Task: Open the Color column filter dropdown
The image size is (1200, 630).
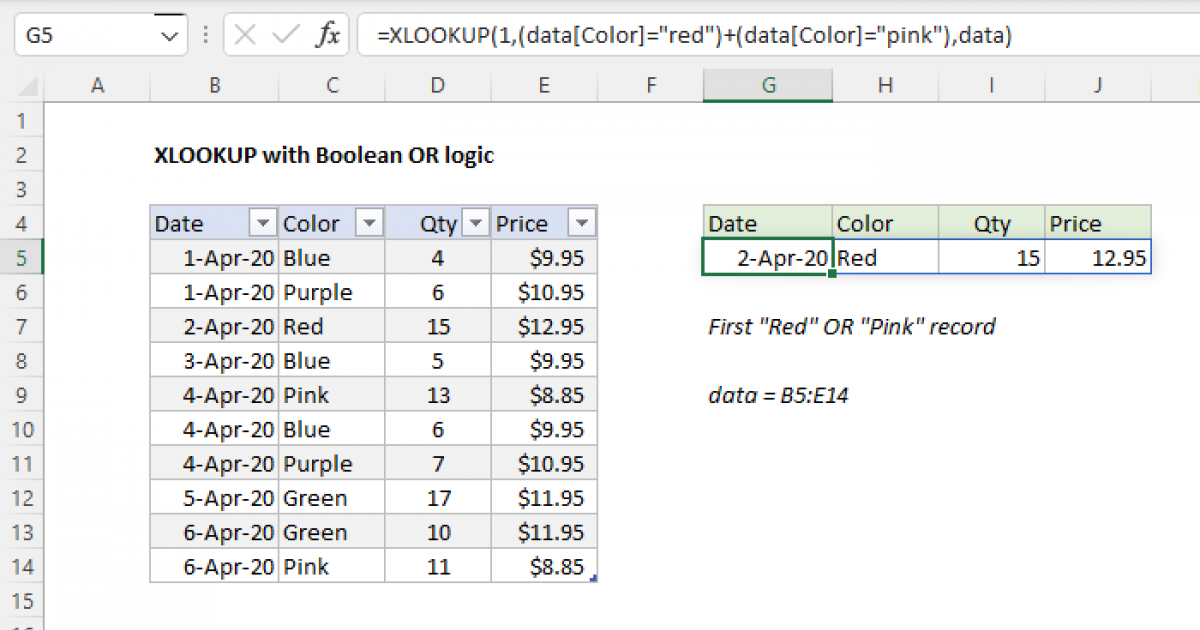Action: click(369, 223)
